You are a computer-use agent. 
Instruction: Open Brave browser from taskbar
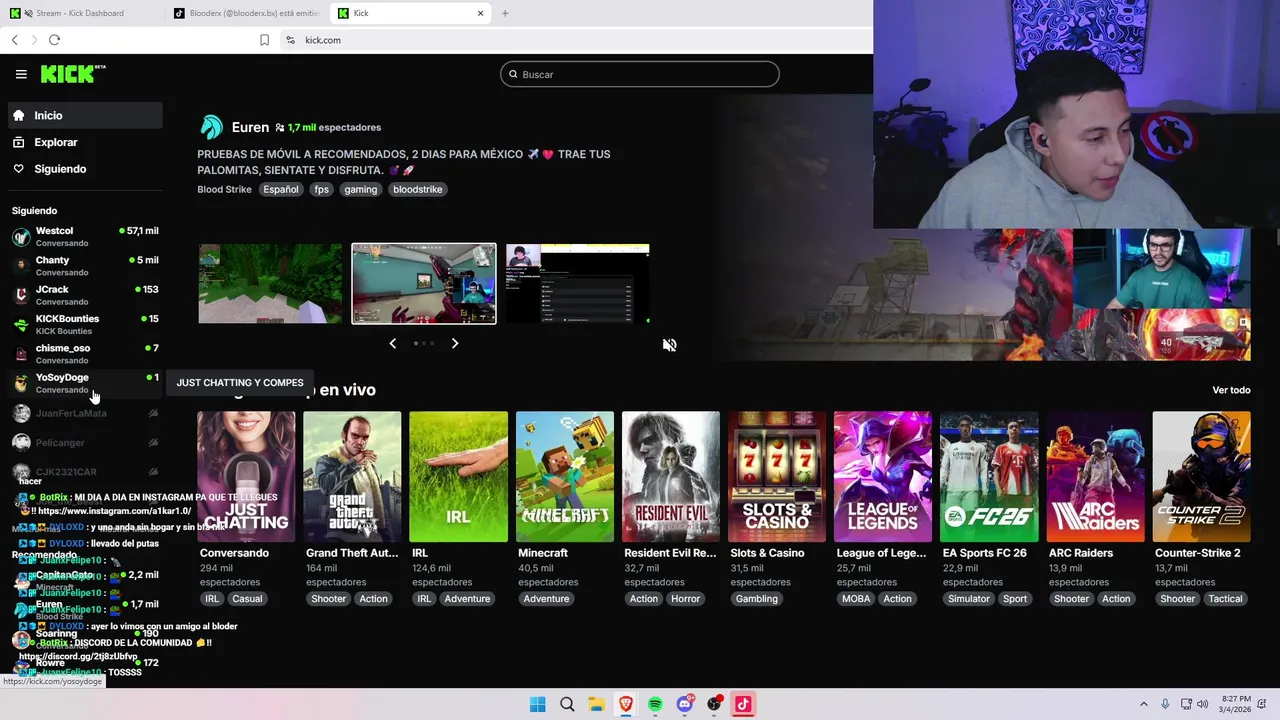pos(626,704)
